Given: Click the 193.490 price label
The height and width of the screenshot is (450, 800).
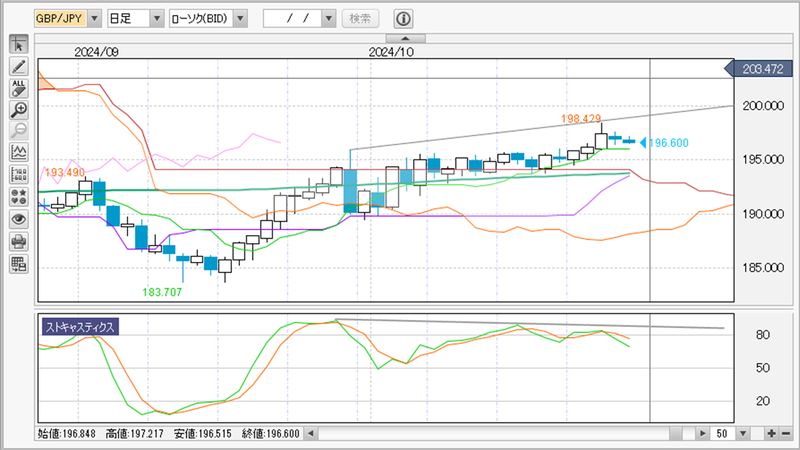Looking at the screenshot, I should click(x=65, y=172).
